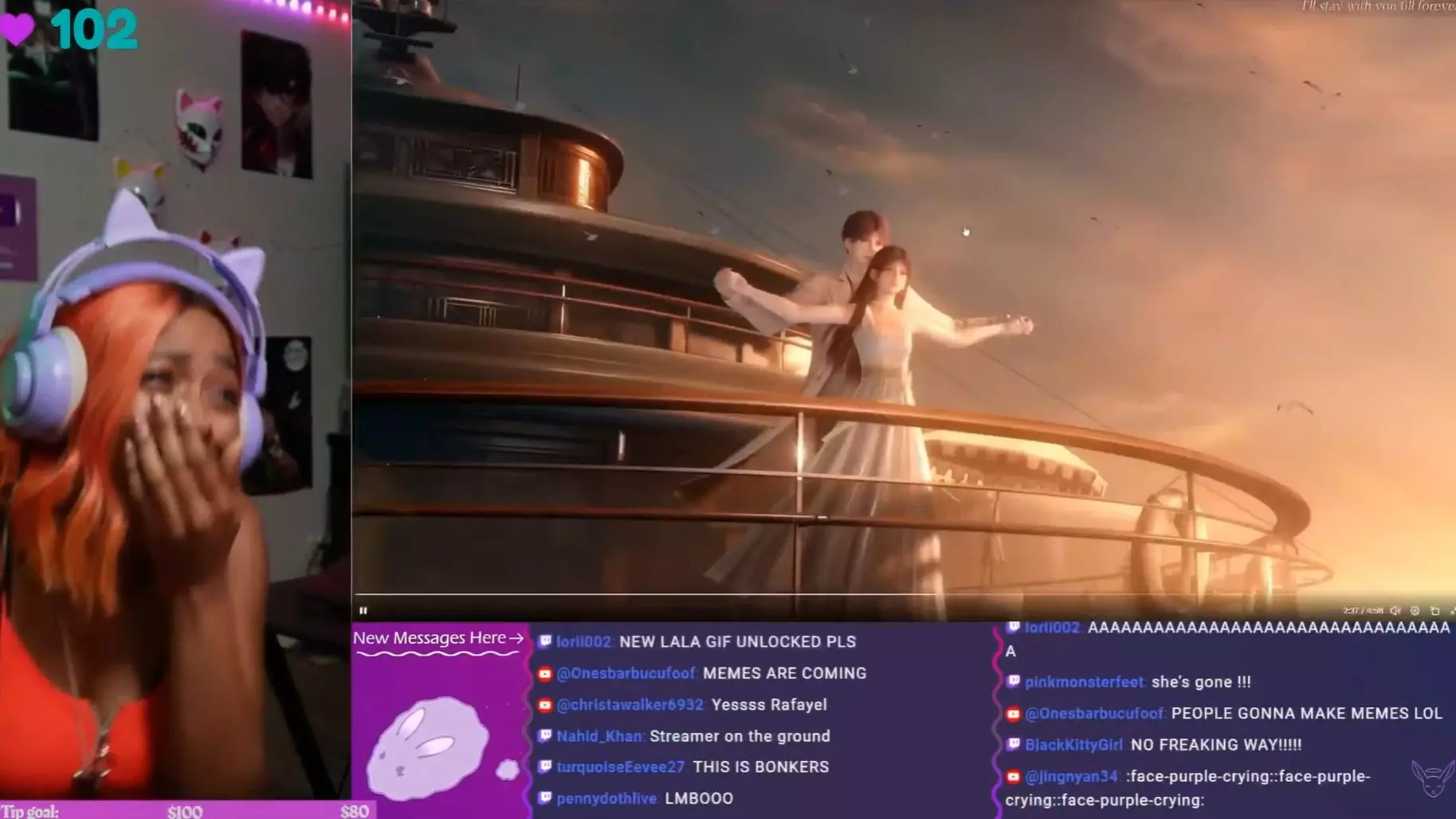This screenshot has width=1456, height=819.
Task: Open the pennydothlive username
Action: pyautogui.click(x=607, y=798)
